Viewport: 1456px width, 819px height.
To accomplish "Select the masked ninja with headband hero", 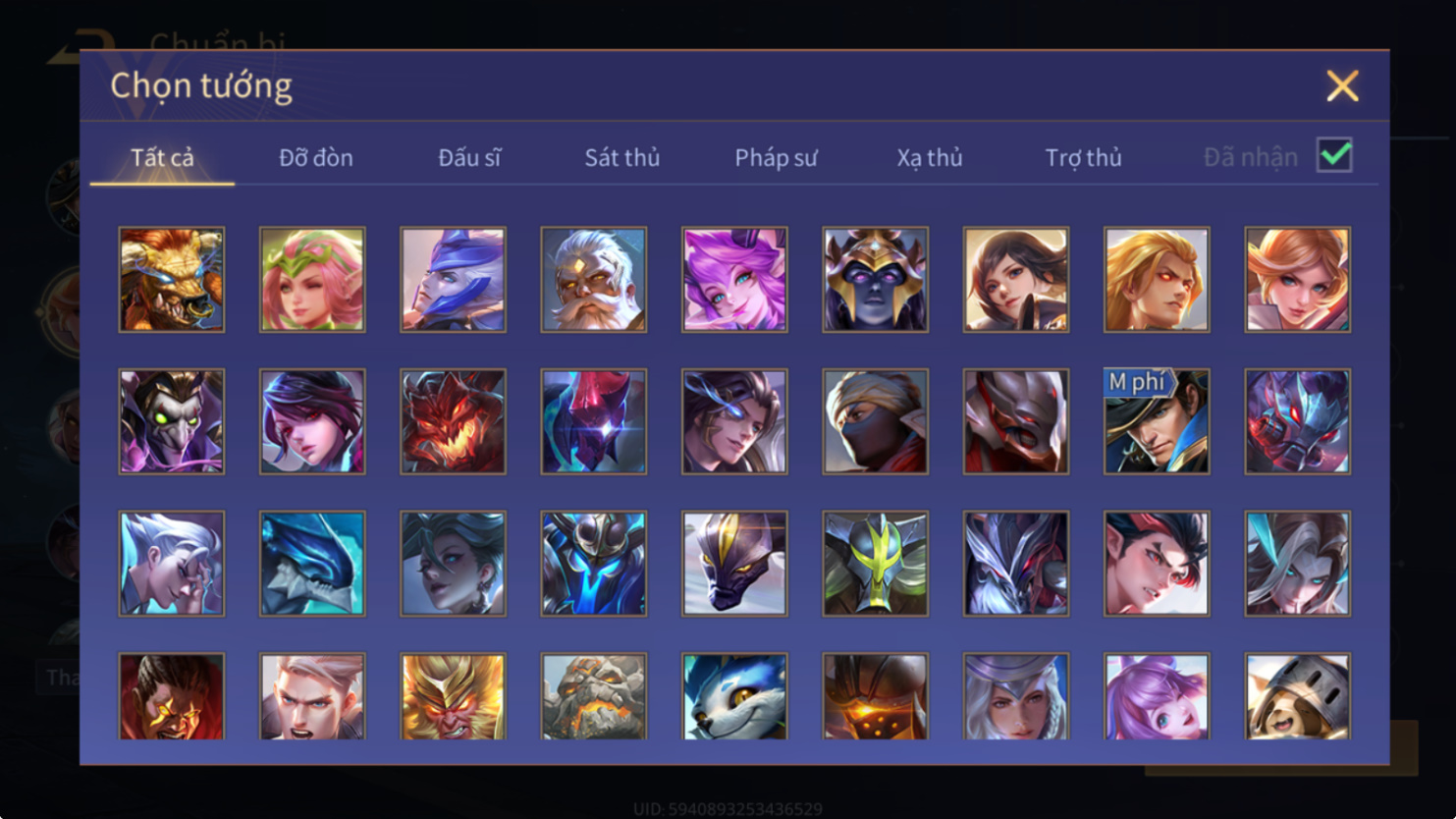I will pos(875,422).
